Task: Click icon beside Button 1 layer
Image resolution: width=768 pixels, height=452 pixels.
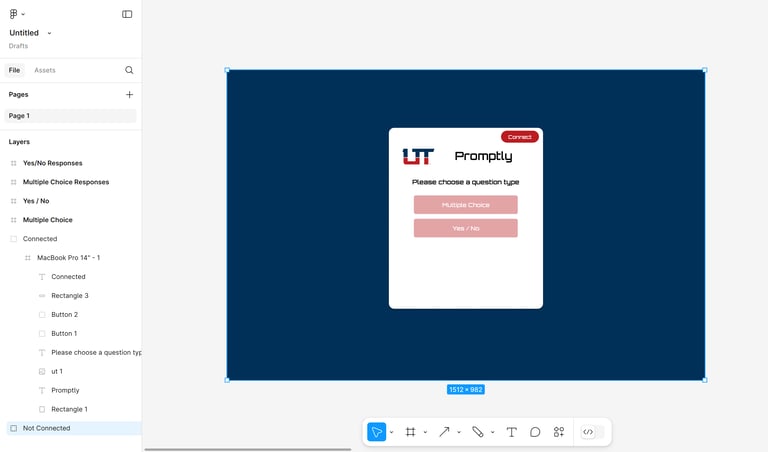Action: (42, 333)
